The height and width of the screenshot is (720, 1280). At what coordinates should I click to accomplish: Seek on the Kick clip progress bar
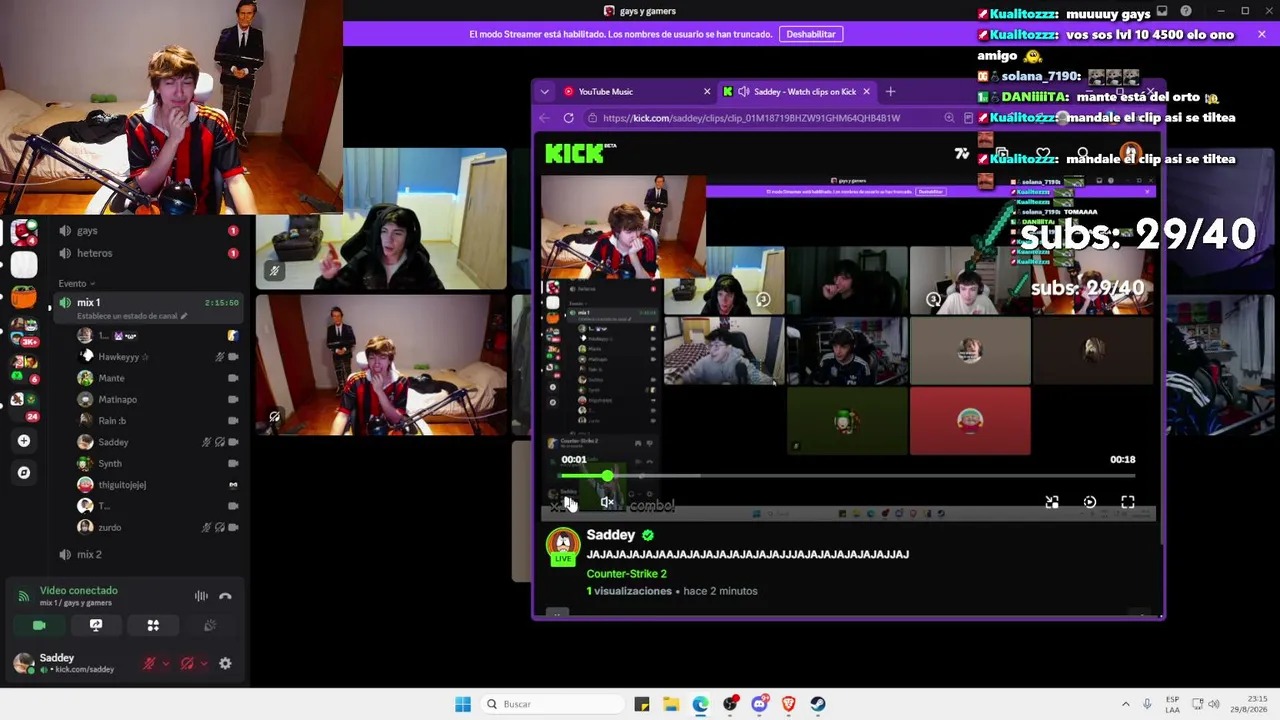[847, 476]
